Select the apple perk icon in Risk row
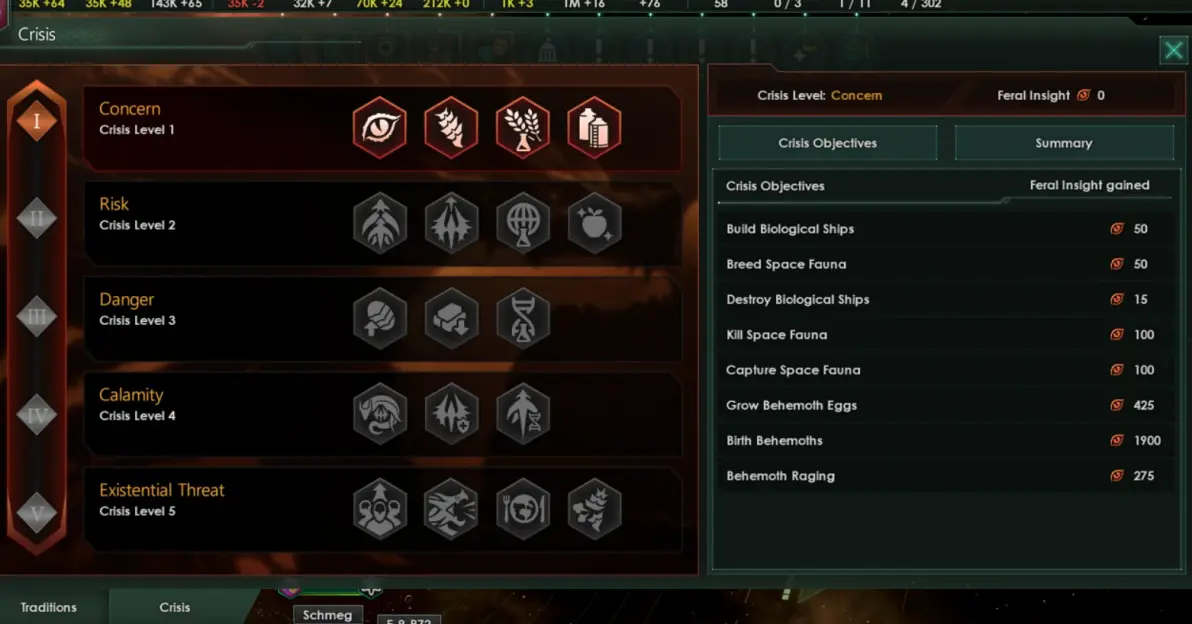Screen dimensions: 1192x624 [x=594, y=223]
